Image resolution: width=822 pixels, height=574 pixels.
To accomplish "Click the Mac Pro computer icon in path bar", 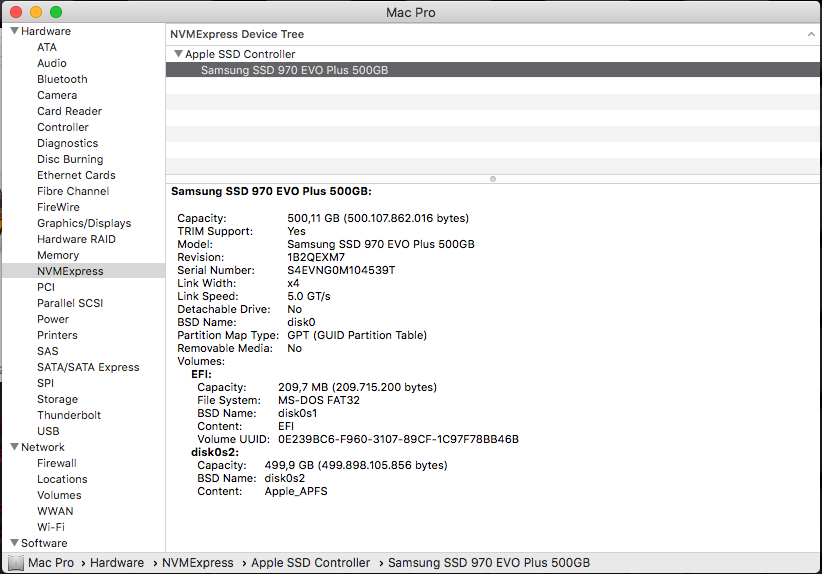I will pyautogui.click(x=16, y=563).
